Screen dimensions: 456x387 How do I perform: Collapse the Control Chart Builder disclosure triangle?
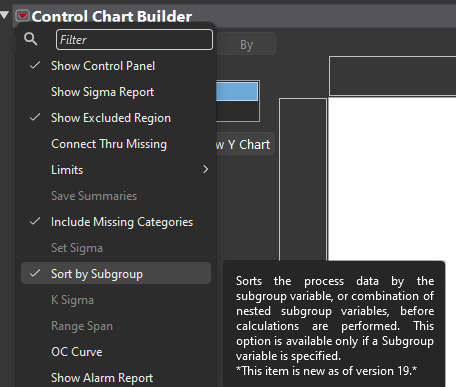(x=5, y=15)
